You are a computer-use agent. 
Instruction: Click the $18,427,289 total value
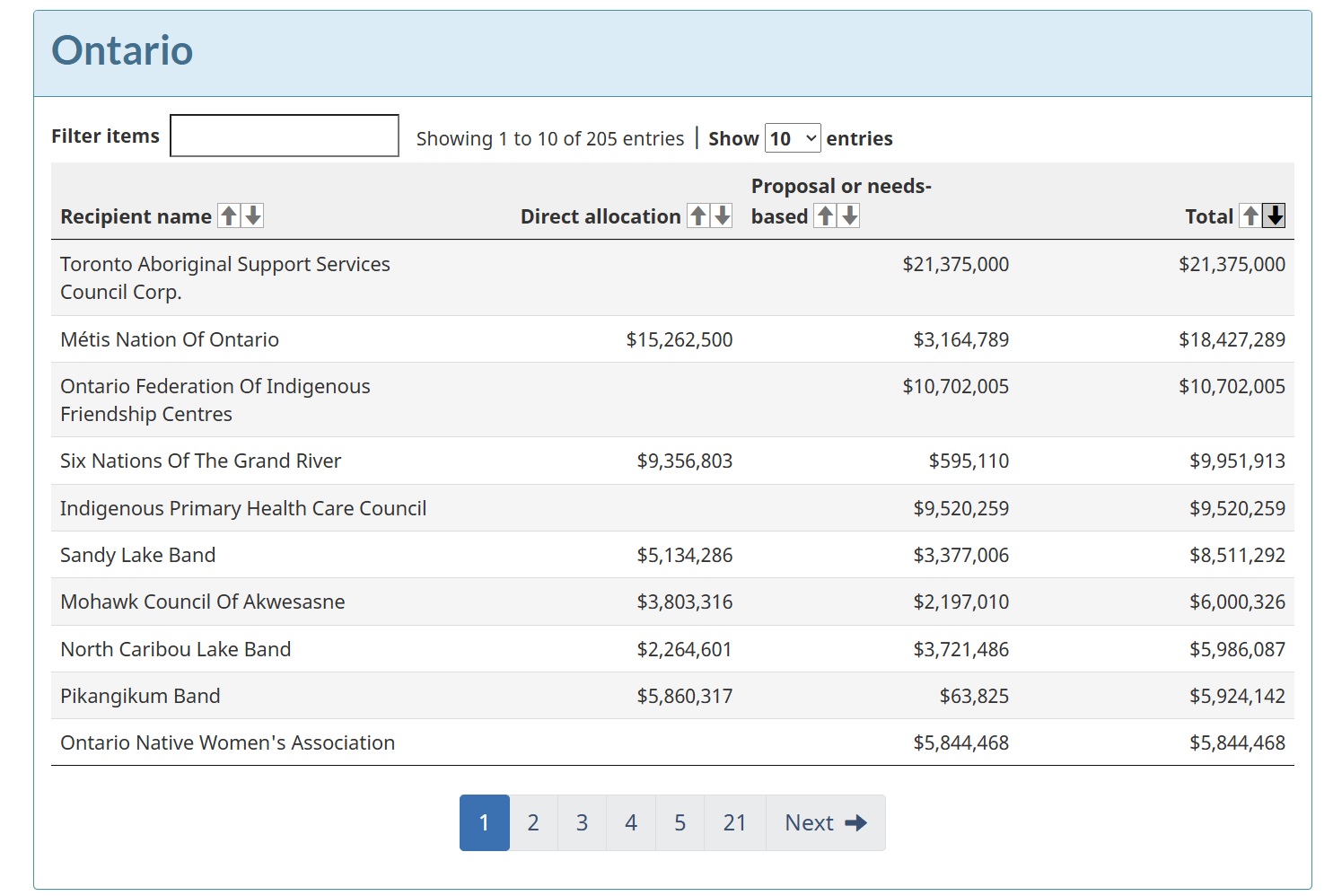click(x=1232, y=339)
